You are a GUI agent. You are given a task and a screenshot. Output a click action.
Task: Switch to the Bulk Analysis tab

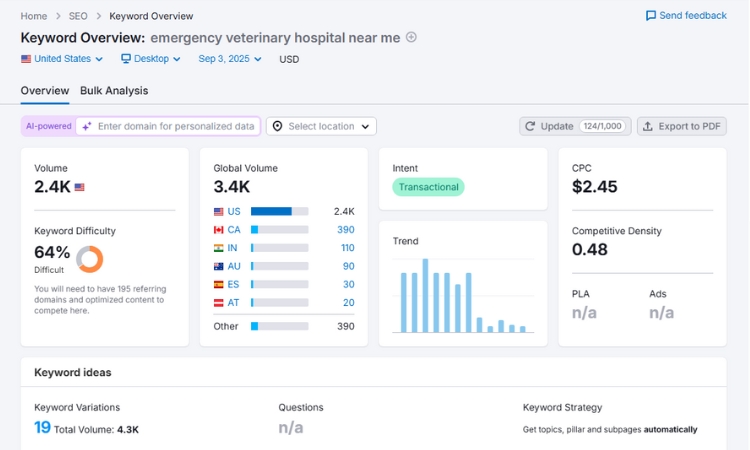coord(114,91)
